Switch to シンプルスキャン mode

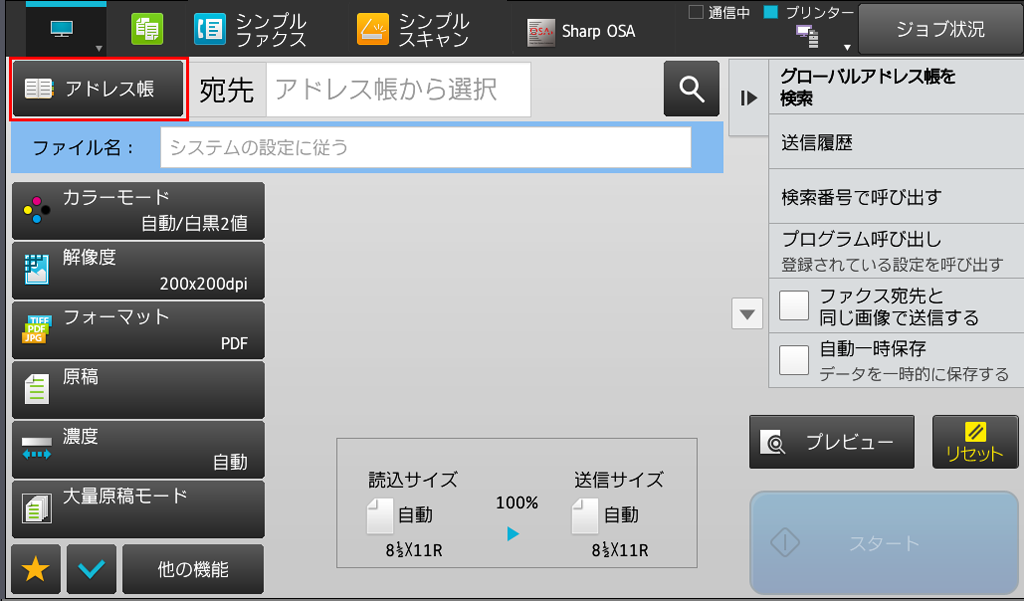413,30
